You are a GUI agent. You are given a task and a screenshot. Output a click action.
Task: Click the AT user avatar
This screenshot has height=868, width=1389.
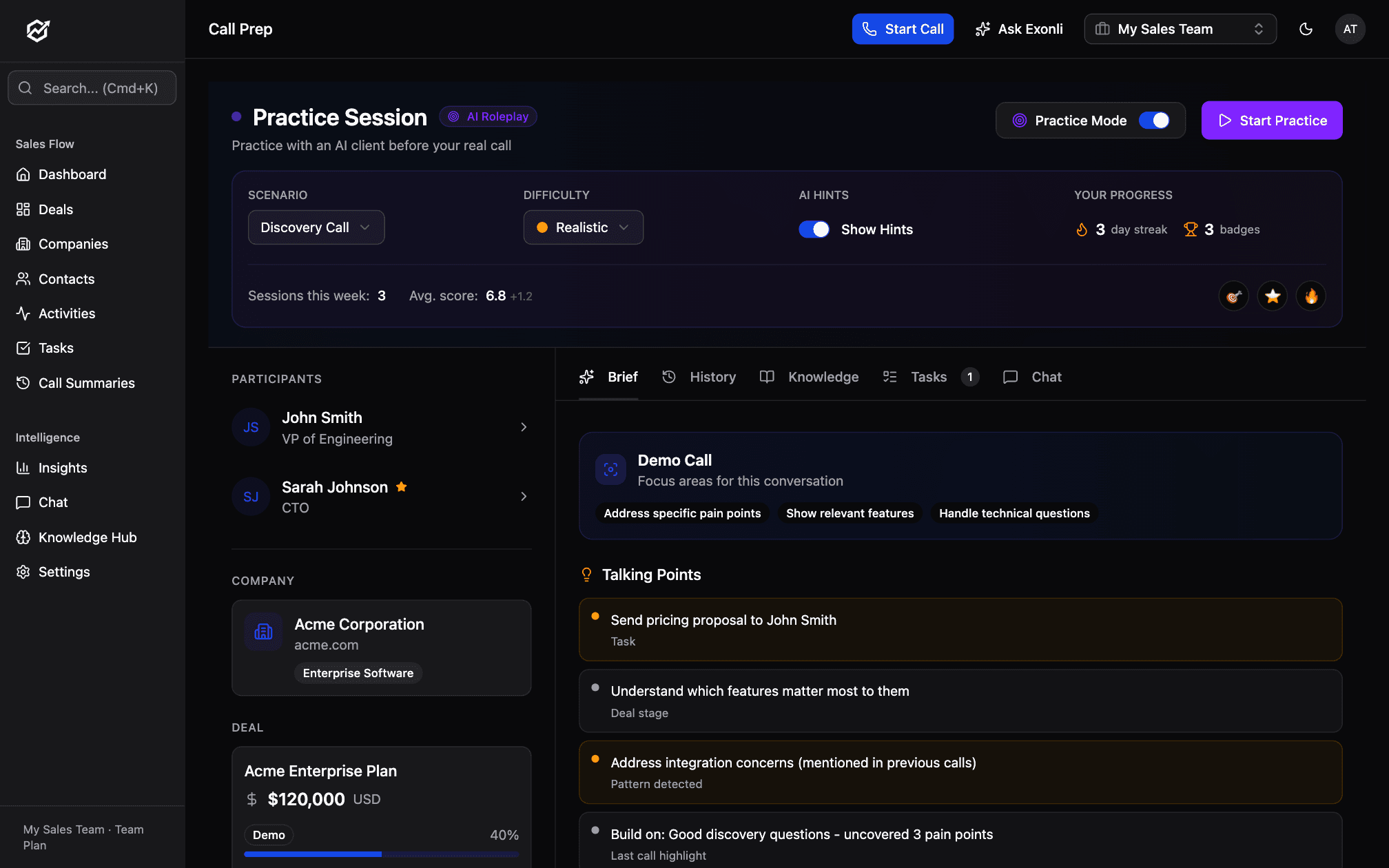pyautogui.click(x=1350, y=29)
